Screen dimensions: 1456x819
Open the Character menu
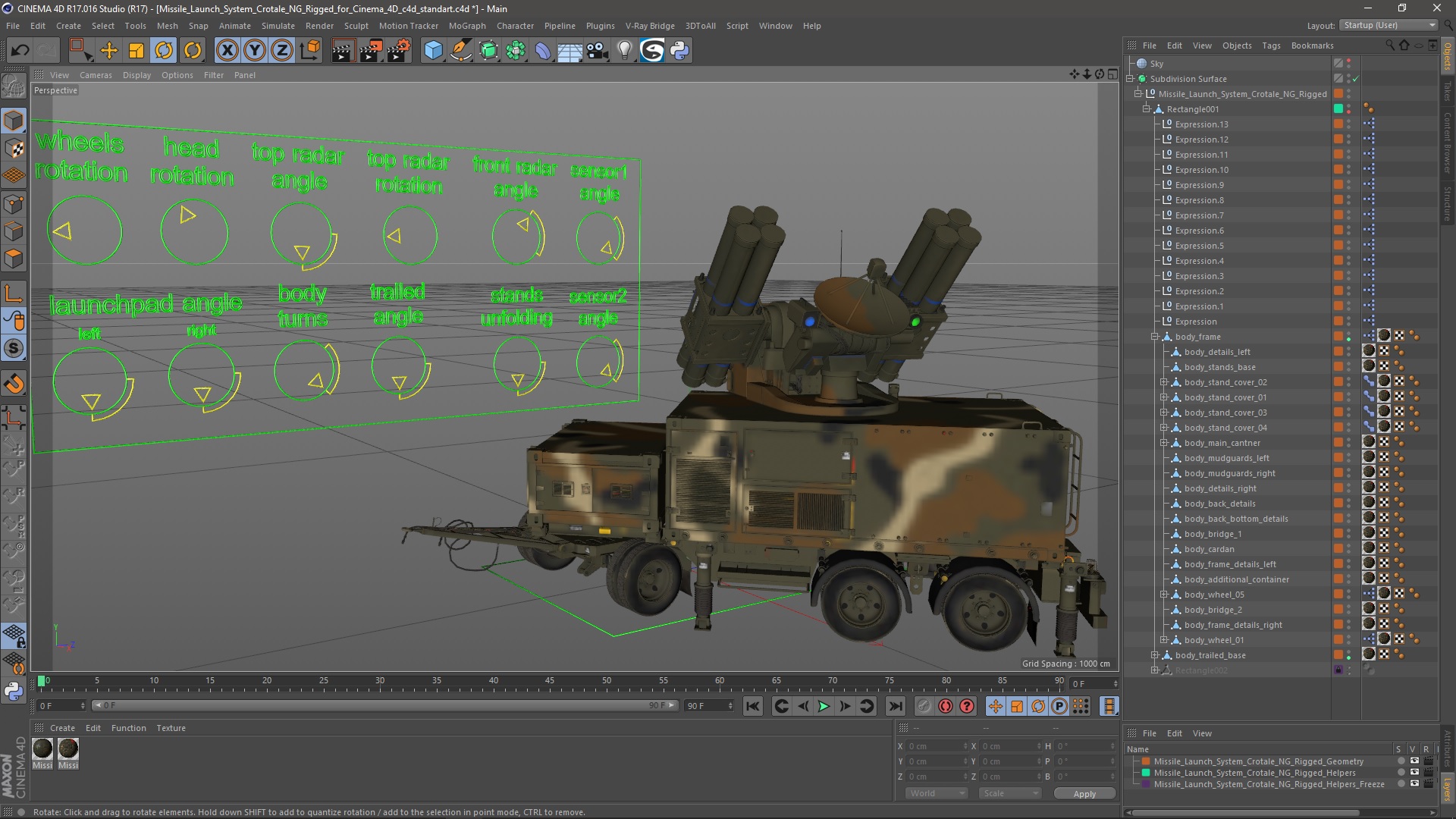pos(515,26)
